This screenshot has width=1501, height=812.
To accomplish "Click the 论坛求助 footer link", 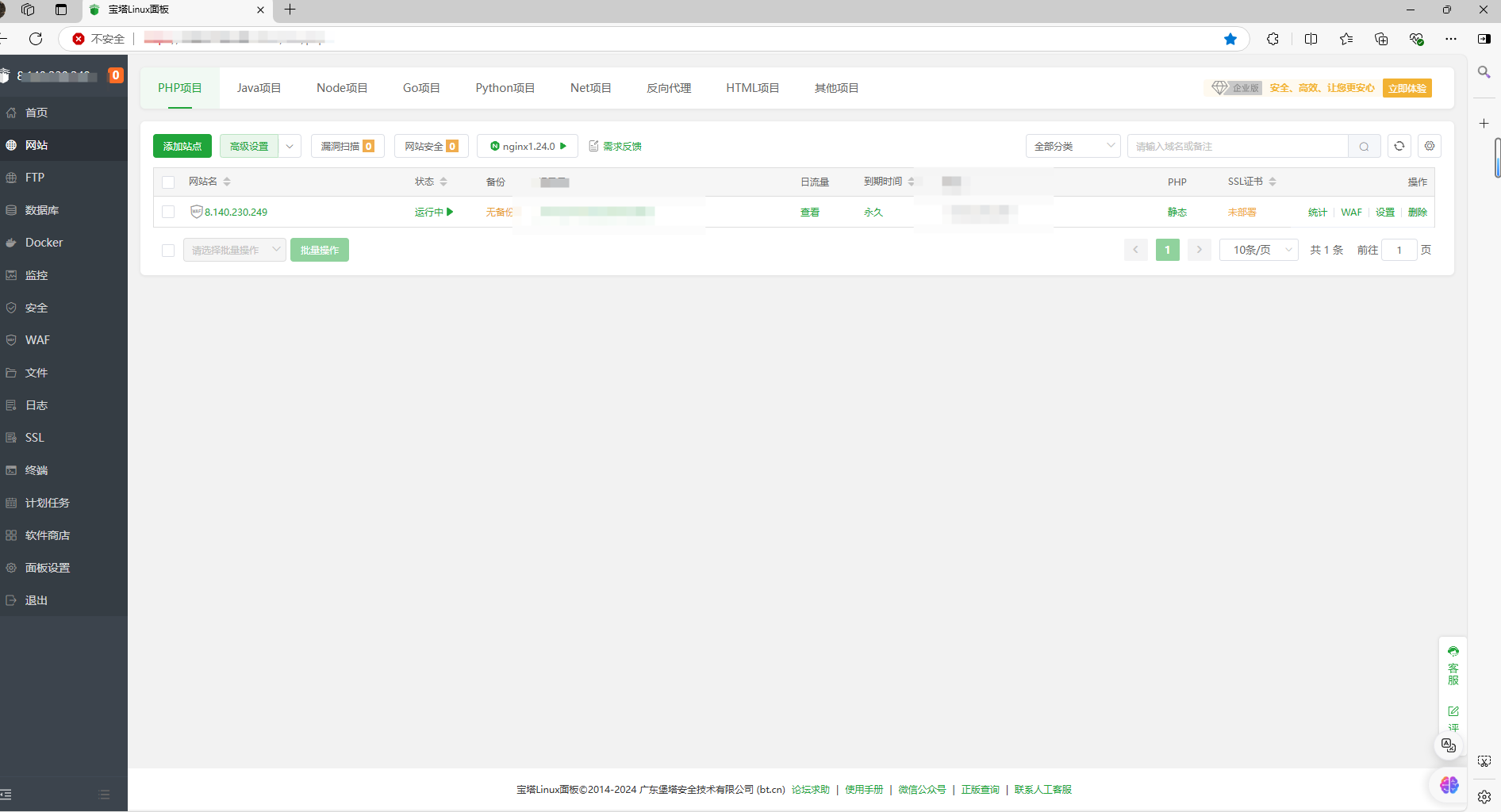I will (811, 790).
